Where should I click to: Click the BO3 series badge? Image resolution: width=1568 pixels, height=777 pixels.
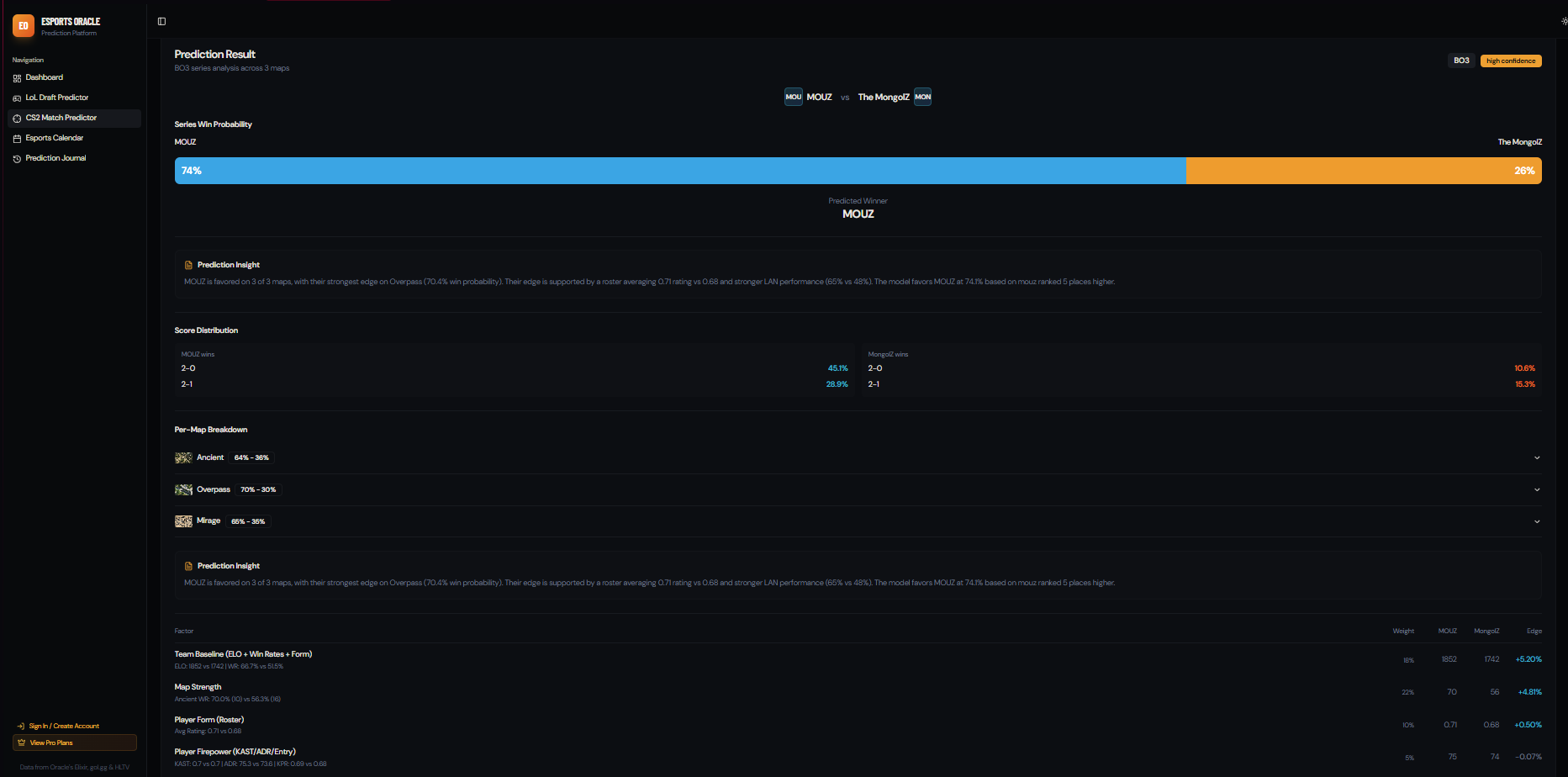pyautogui.click(x=1462, y=61)
